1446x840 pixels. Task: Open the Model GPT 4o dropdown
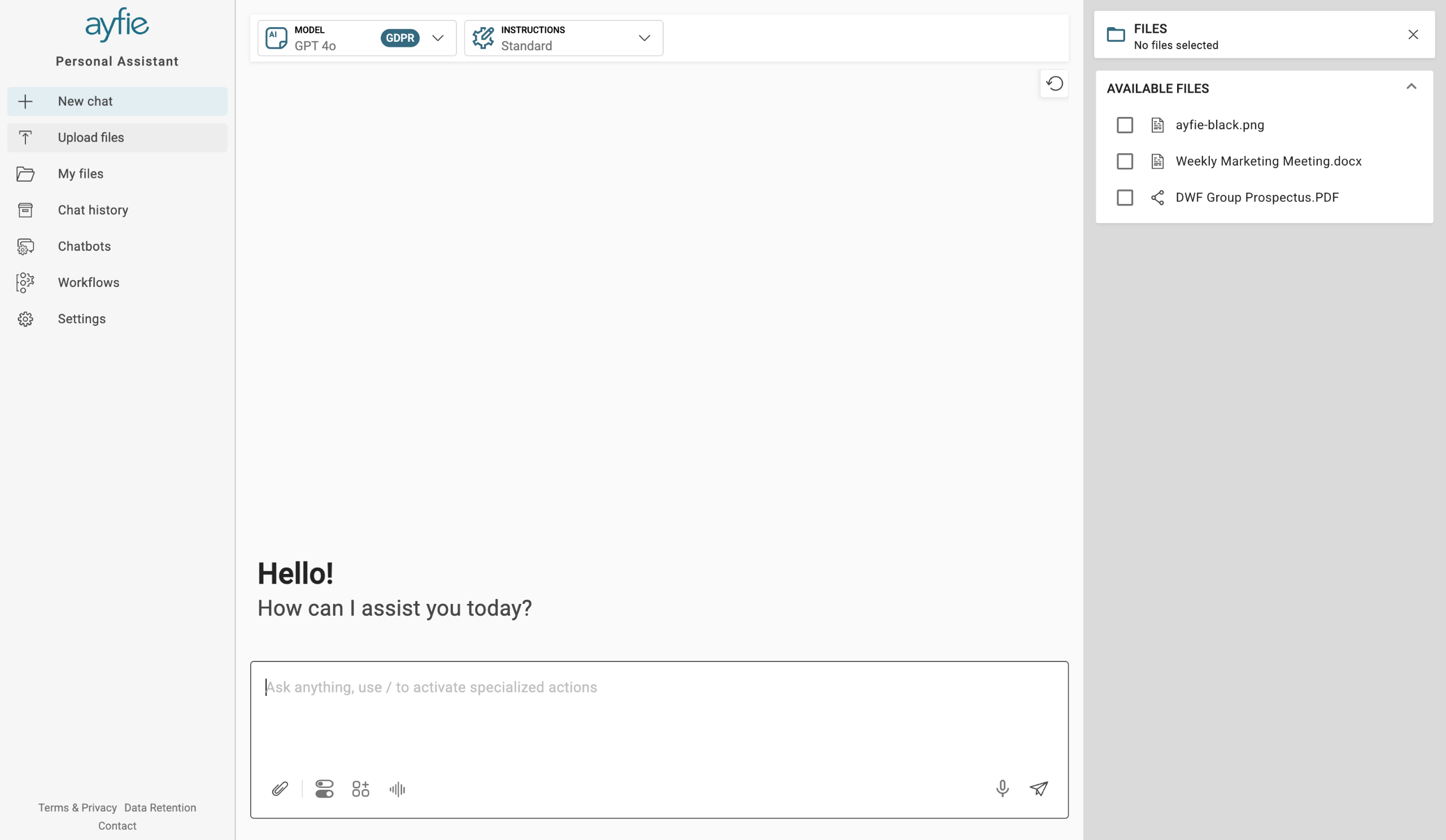[x=357, y=38]
